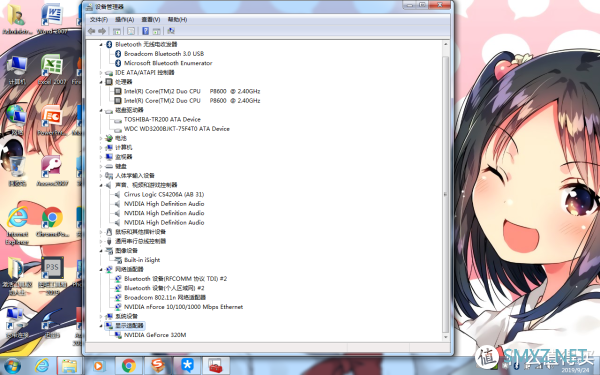The width and height of the screenshot is (600, 375).
Task: Select the Administrator folder on desktop
Action: click(17, 19)
